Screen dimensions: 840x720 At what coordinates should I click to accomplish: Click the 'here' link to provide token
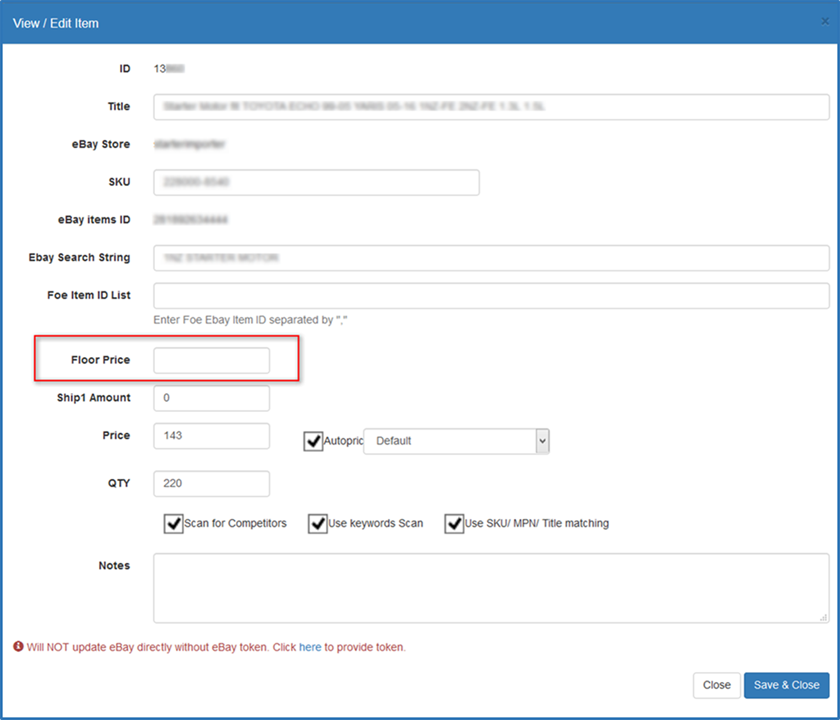[x=310, y=647]
